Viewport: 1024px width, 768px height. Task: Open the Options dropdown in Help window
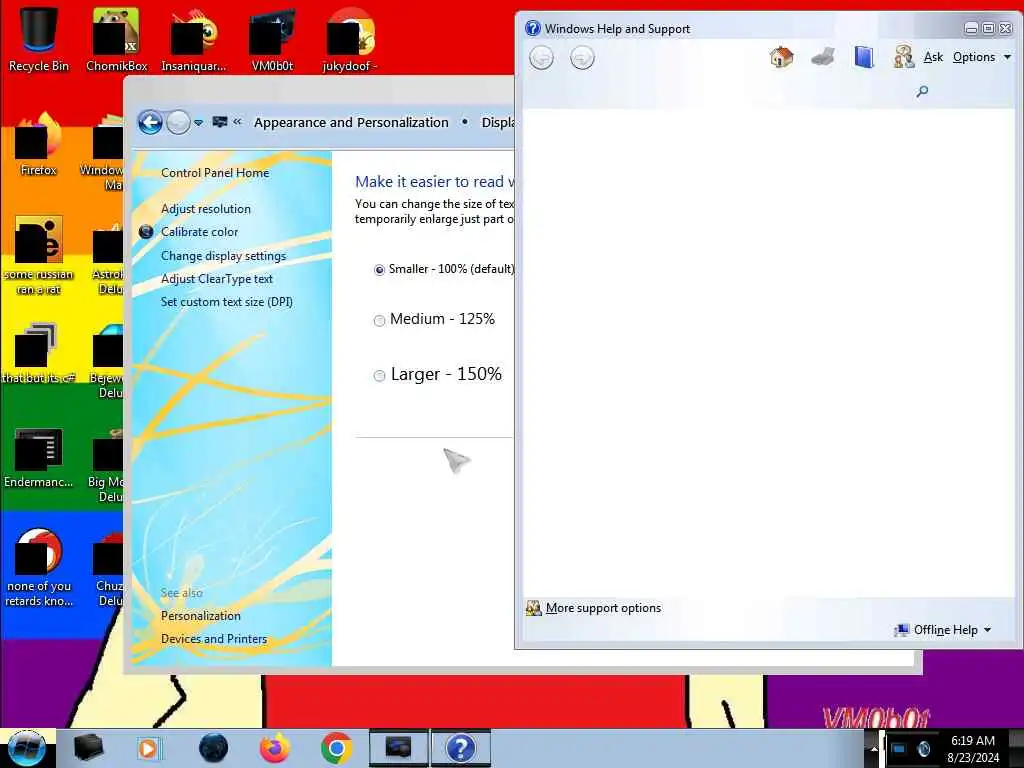tap(982, 57)
